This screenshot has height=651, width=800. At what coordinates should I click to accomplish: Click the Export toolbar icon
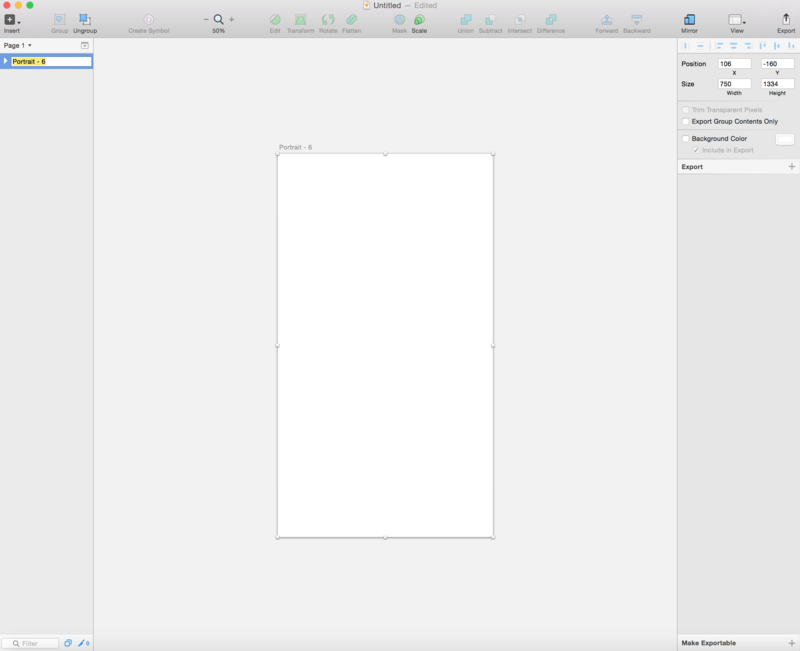click(786, 19)
